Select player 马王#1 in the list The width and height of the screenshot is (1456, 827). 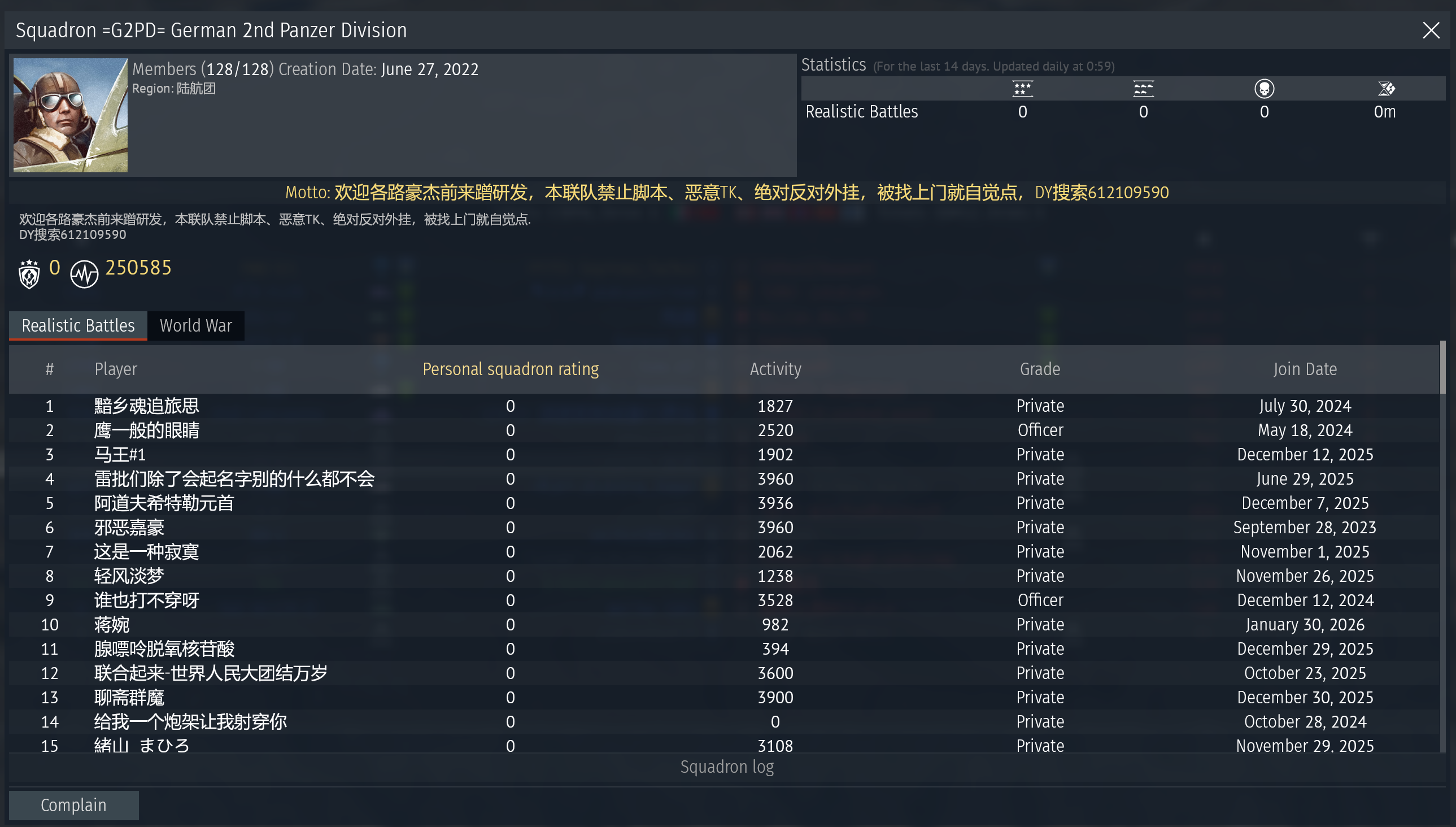(x=120, y=454)
